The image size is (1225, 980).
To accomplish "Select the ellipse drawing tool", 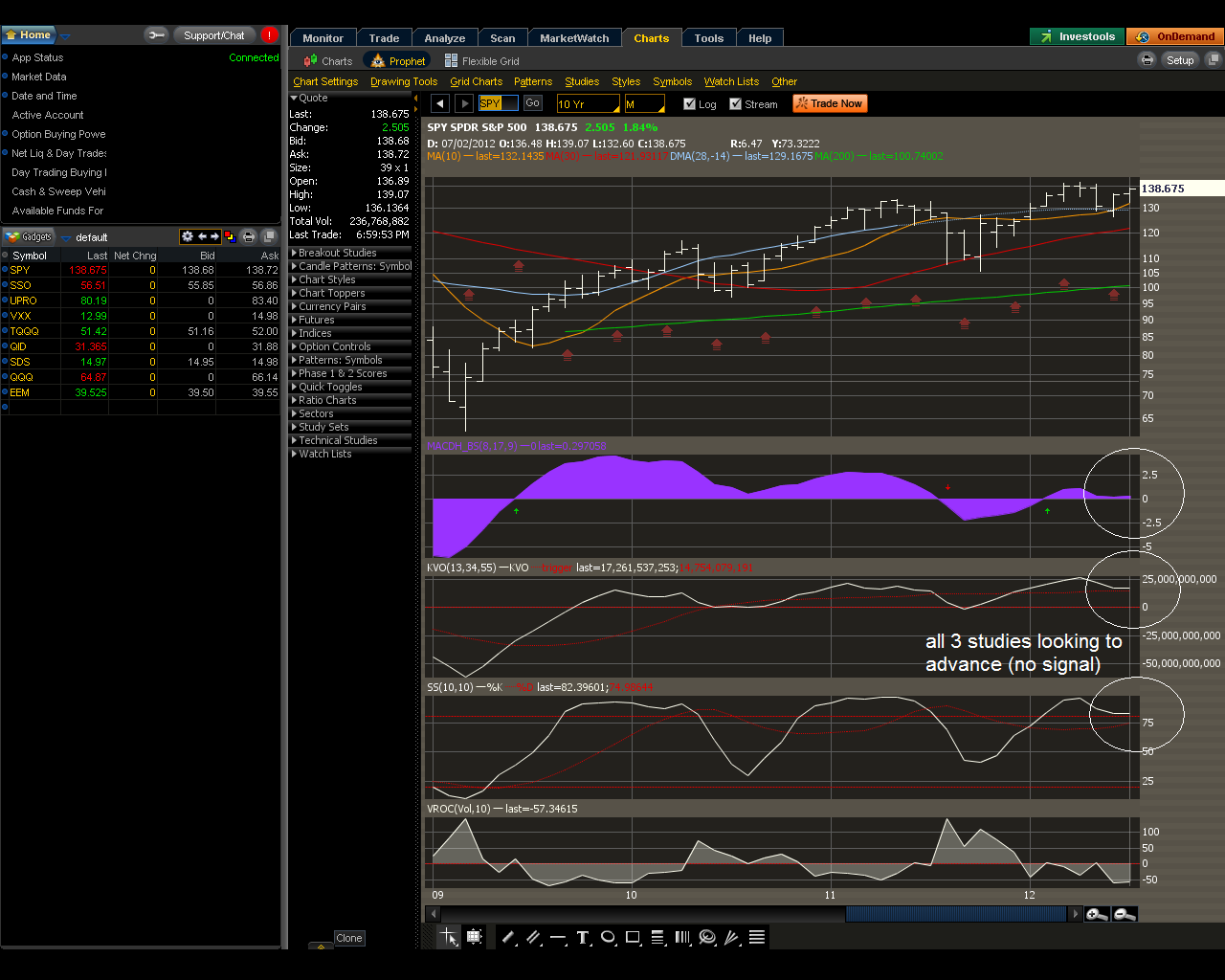I will (x=608, y=938).
